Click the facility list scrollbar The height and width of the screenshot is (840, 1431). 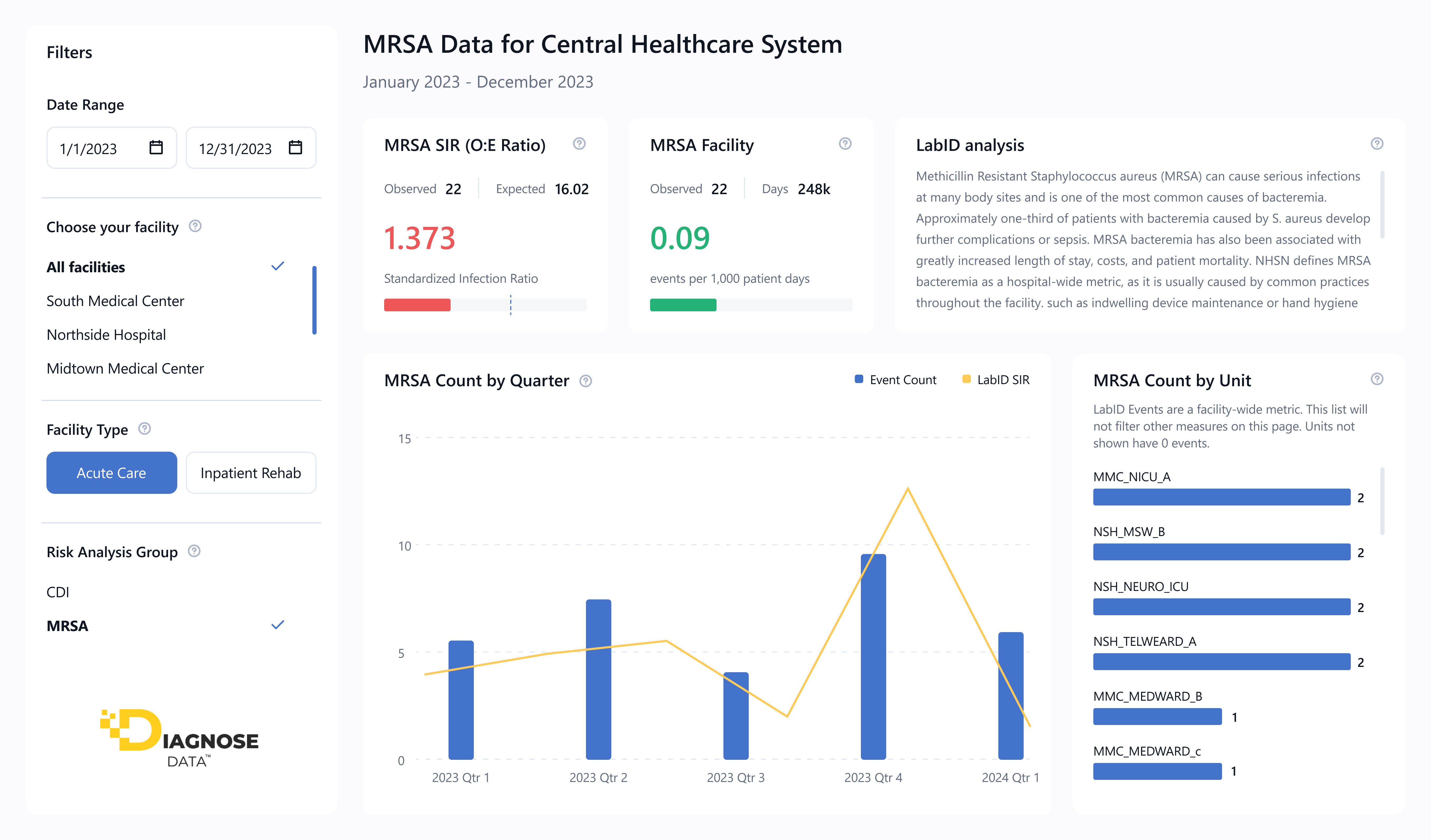pos(314,300)
